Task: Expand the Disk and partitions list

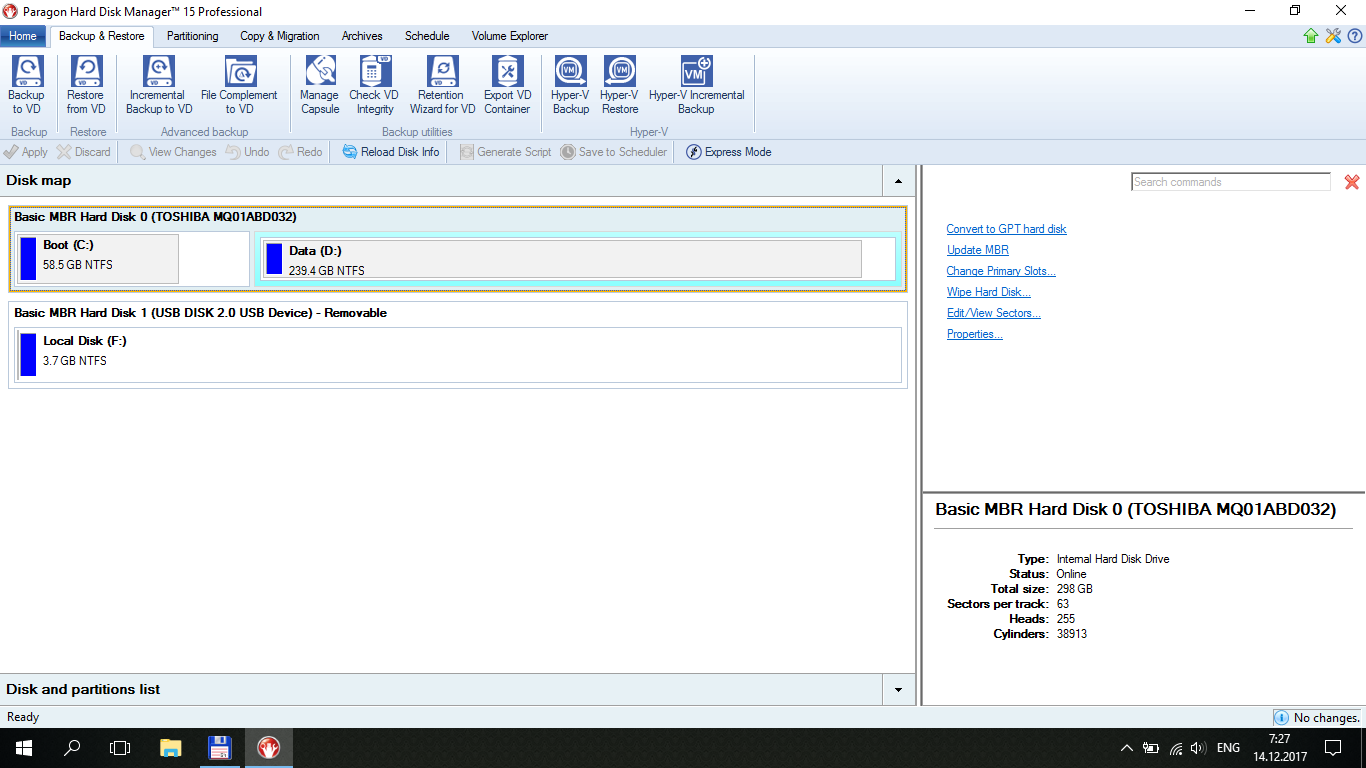Action: pos(898,690)
